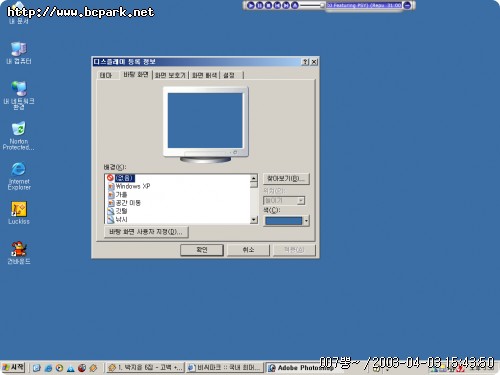500x375 pixels.
Task: Expand the desktop color dropdown arrow
Action: pos(306,221)
